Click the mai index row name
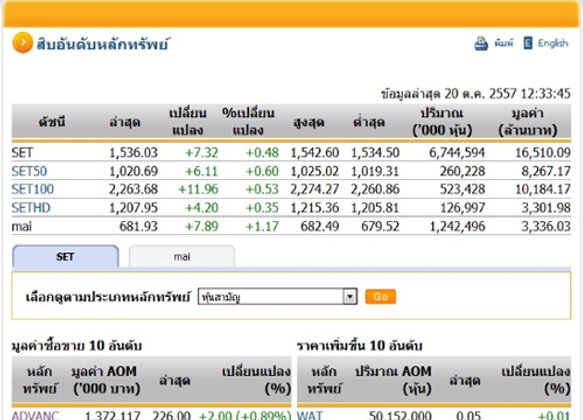The width and height of the screenshot is (583, 420). [22, 226]
